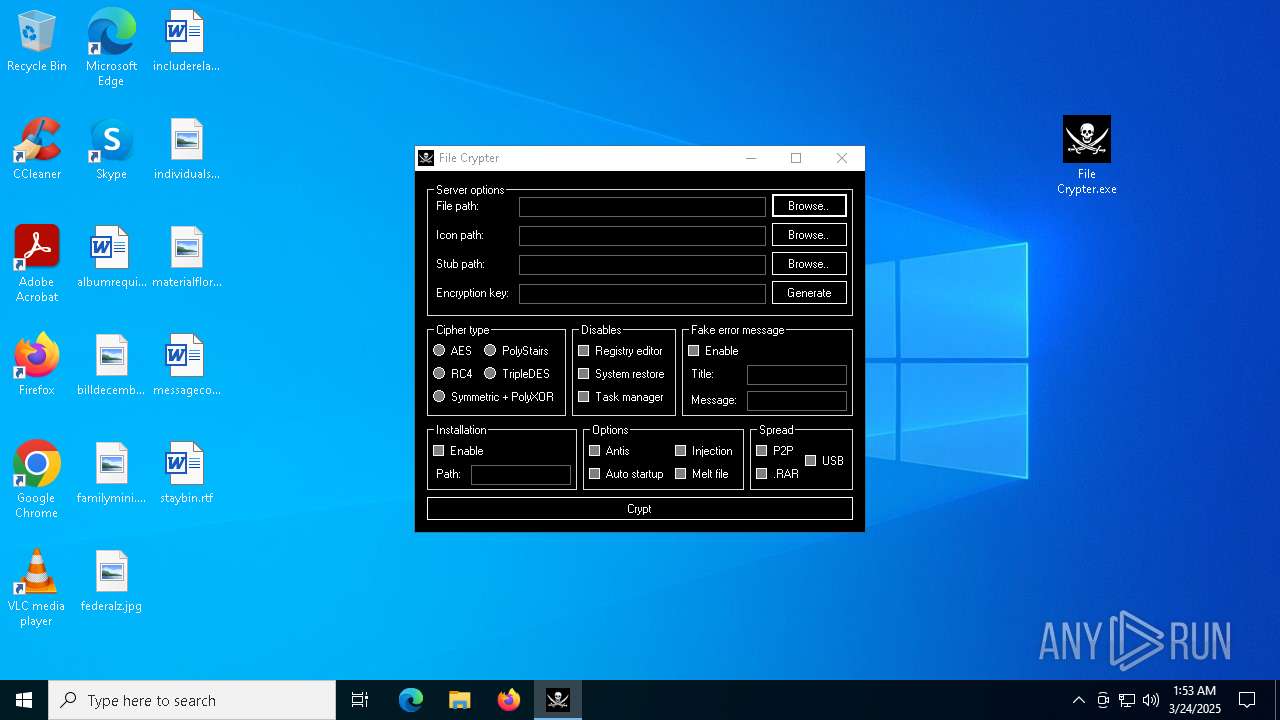Screen dimensions: 1280x720
Task: Focus the File path text field
Action: click(642, 207)
